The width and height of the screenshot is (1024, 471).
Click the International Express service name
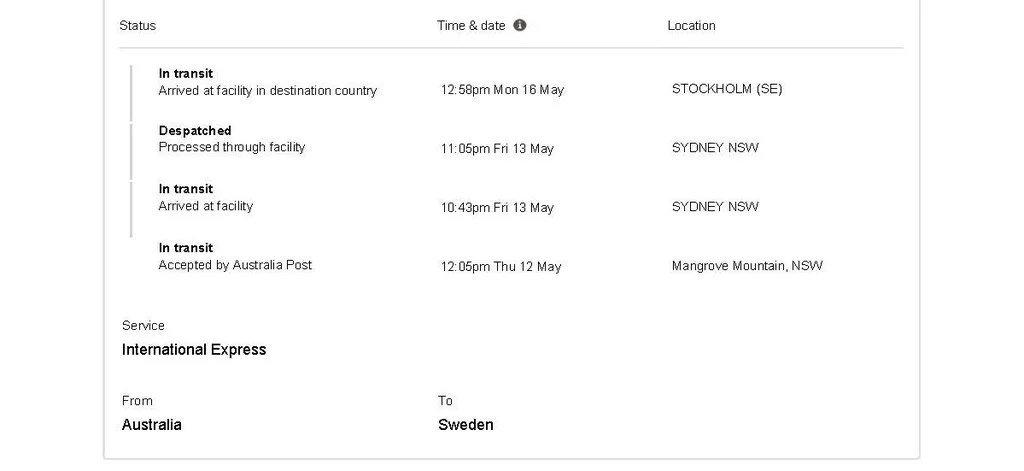(194, 350)
